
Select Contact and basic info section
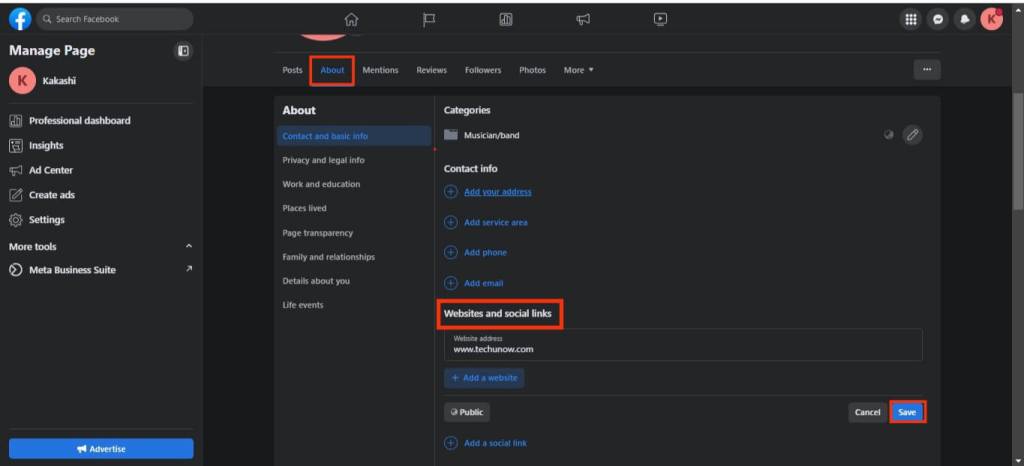[x=353, y=136]
